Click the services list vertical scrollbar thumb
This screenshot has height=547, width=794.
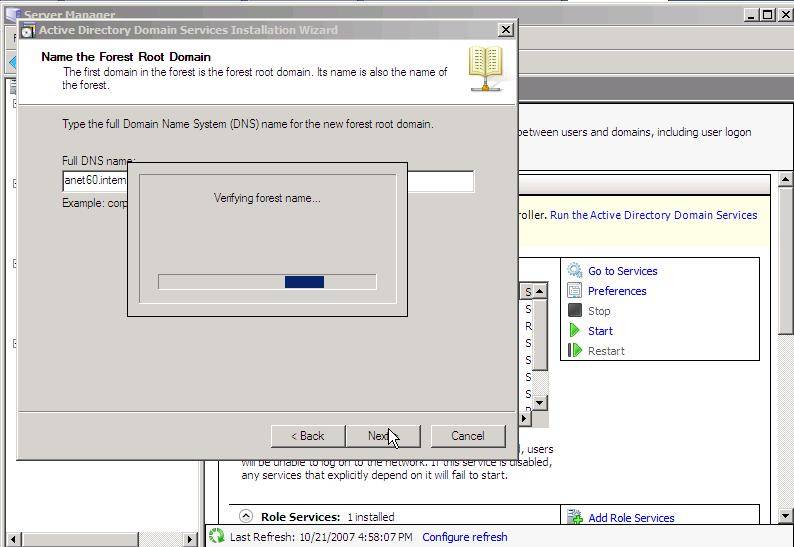[x=540, y=335]
